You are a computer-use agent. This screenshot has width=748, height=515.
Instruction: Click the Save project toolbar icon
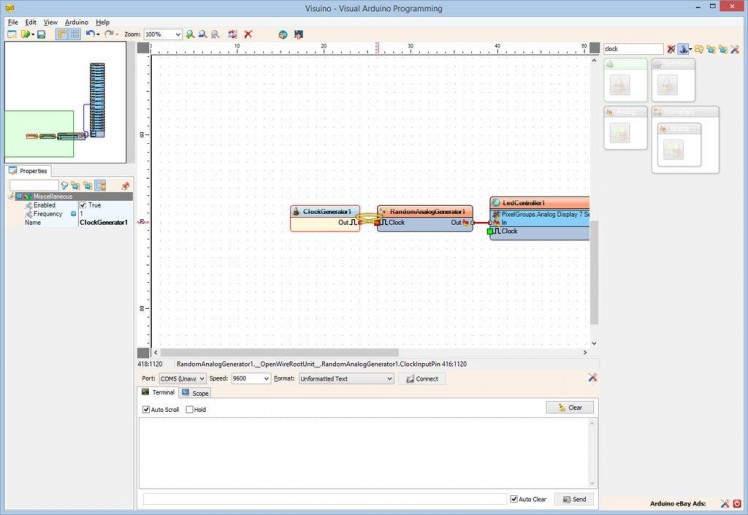41,34
